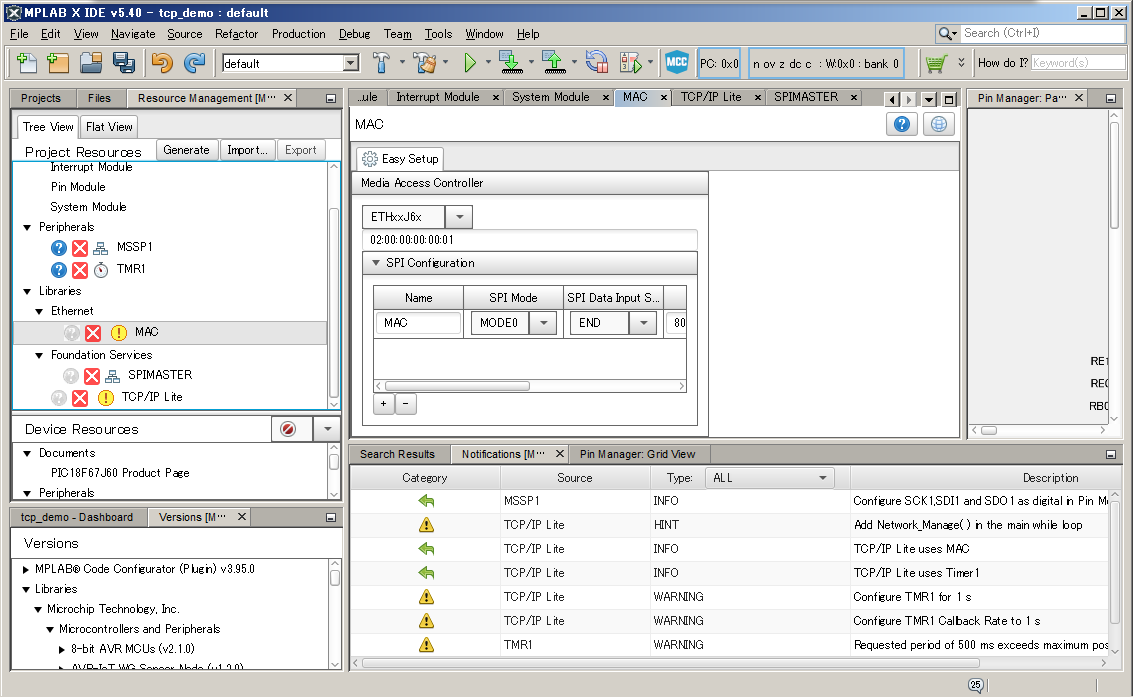
Task: Click the New File toolbar icon
Action: click(26, 64)
